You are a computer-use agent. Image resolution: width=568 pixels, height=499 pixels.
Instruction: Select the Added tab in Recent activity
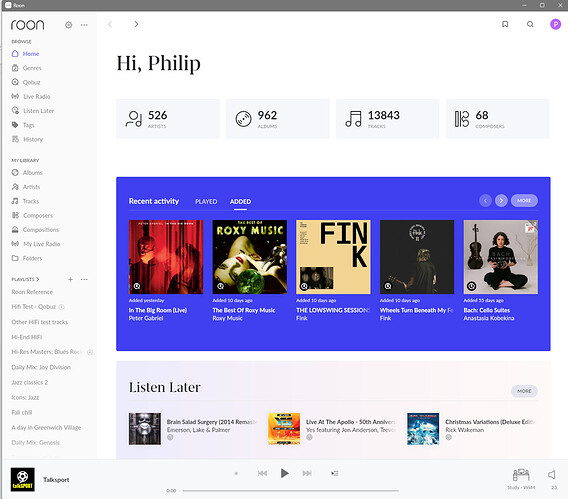pos(240,202)
